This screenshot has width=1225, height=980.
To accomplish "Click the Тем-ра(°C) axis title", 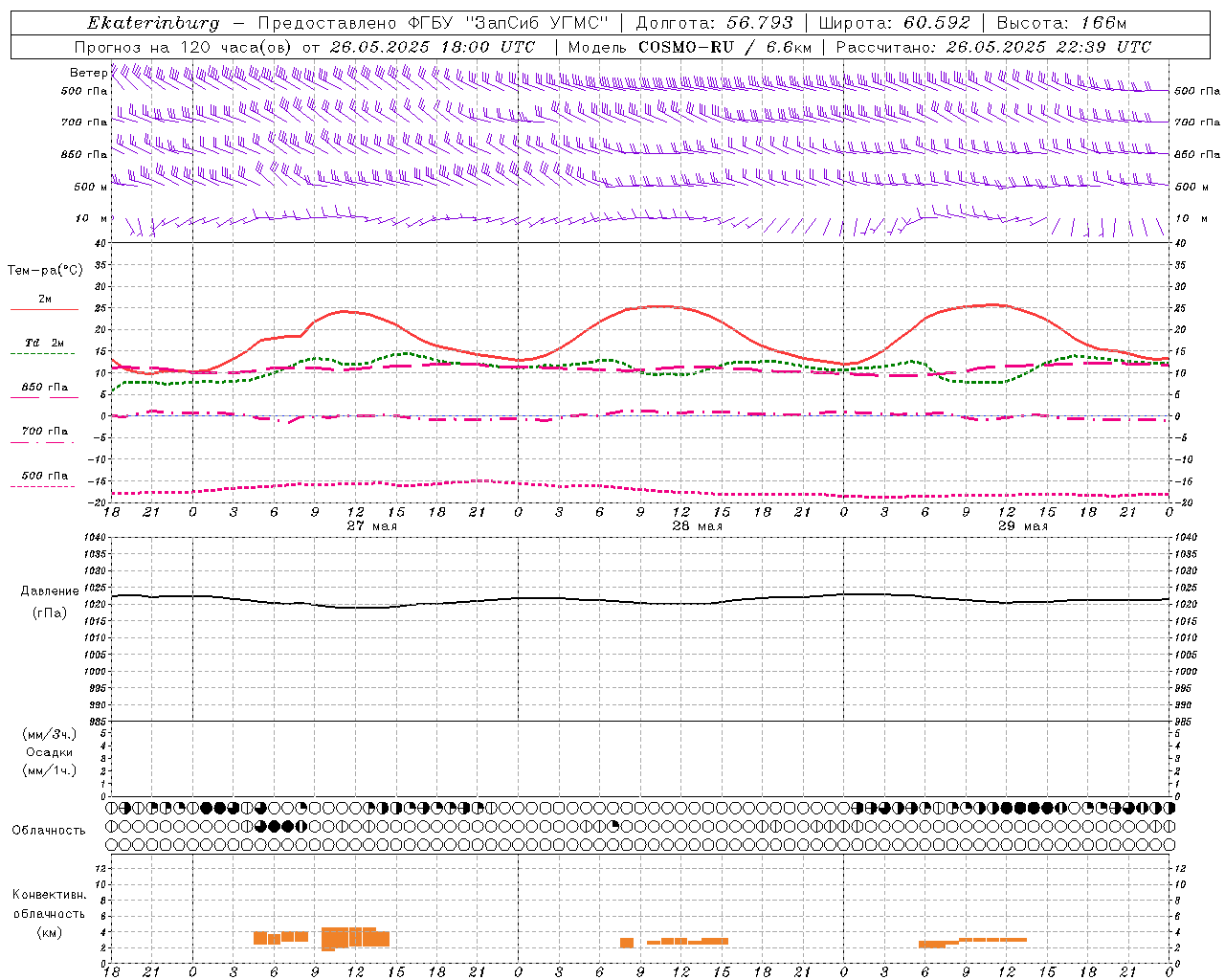I will click(x=45, y=271).
